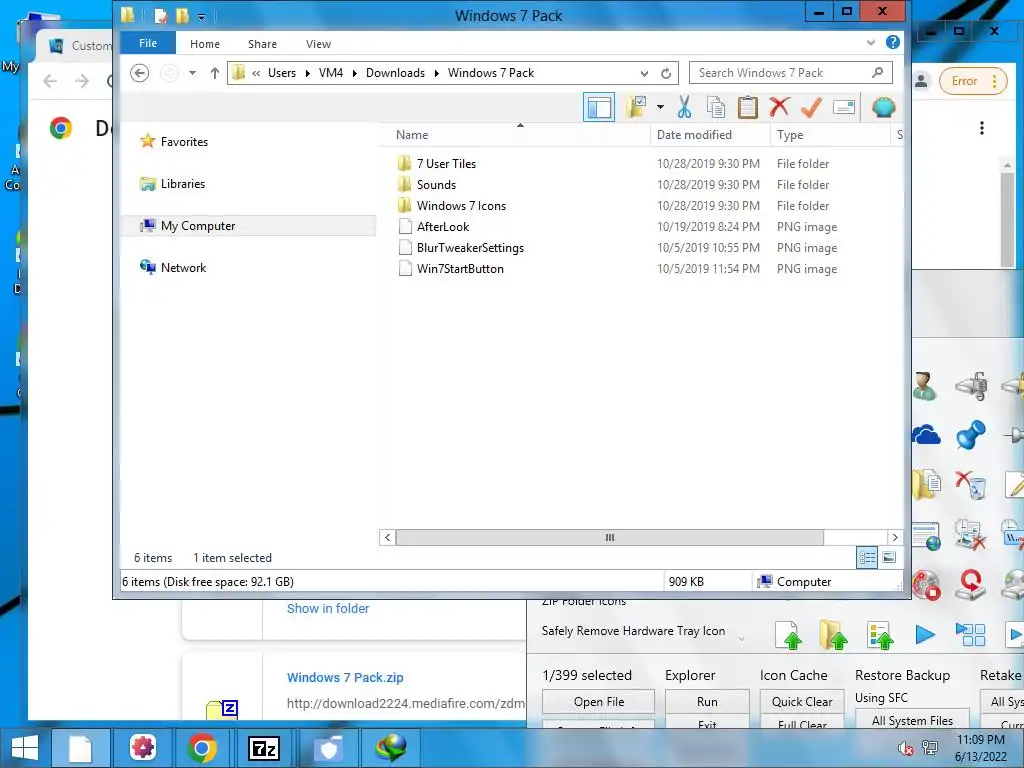Open recent locations dropdown arrow
Screen dimensions: 1024x768
[193, 72]
